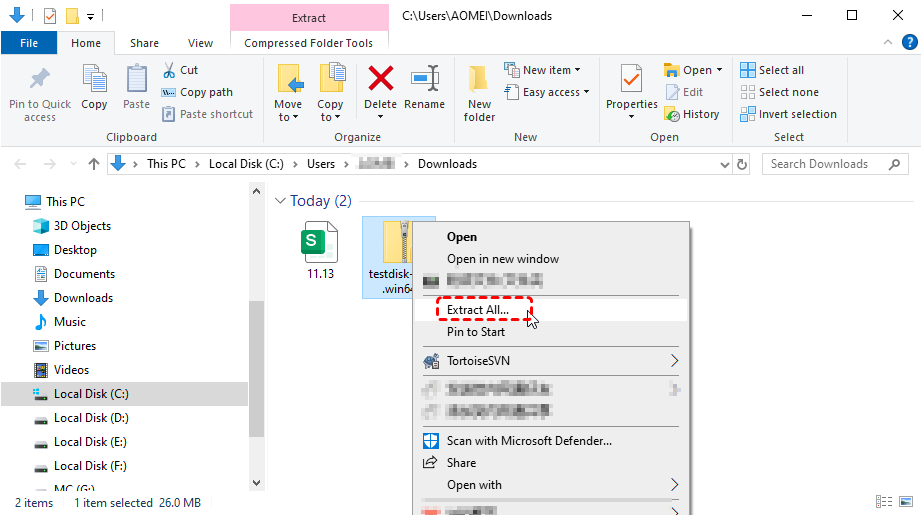Expand the TortoiseSVN submenu
This screenshot has height=515, width=922.
point(673,360)
